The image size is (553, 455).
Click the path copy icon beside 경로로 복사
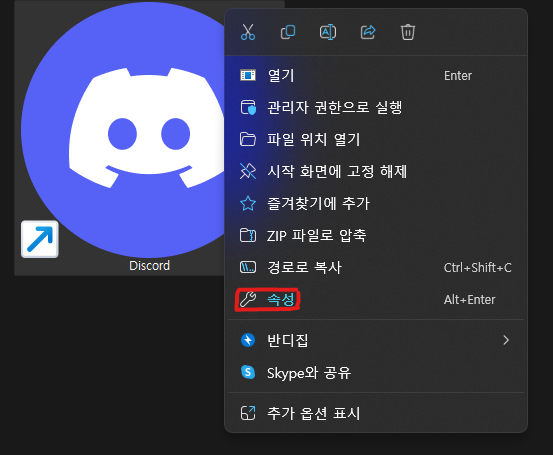pyautogui.click(x=248, y=267)
